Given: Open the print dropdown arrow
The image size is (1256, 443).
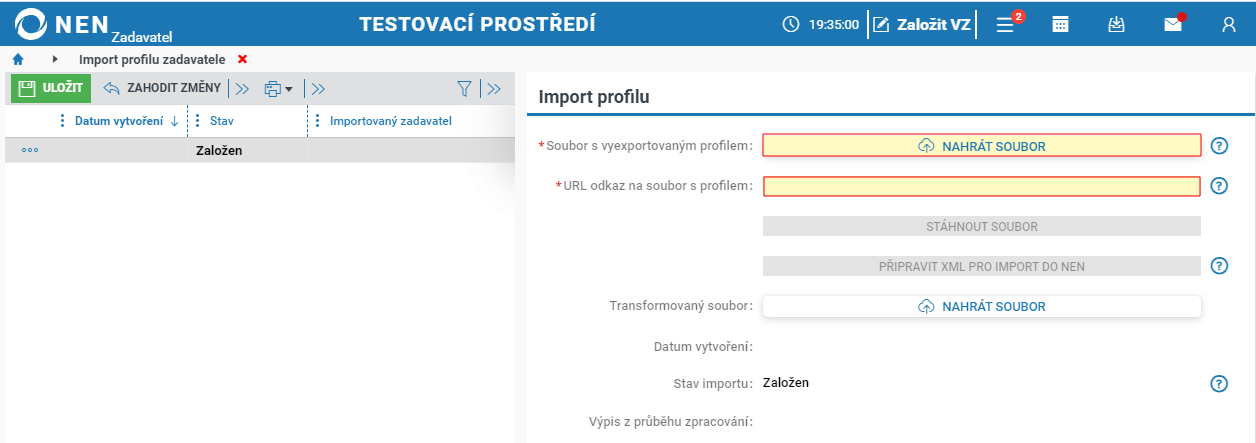Looking at the screenshot, I should point(289,89).
